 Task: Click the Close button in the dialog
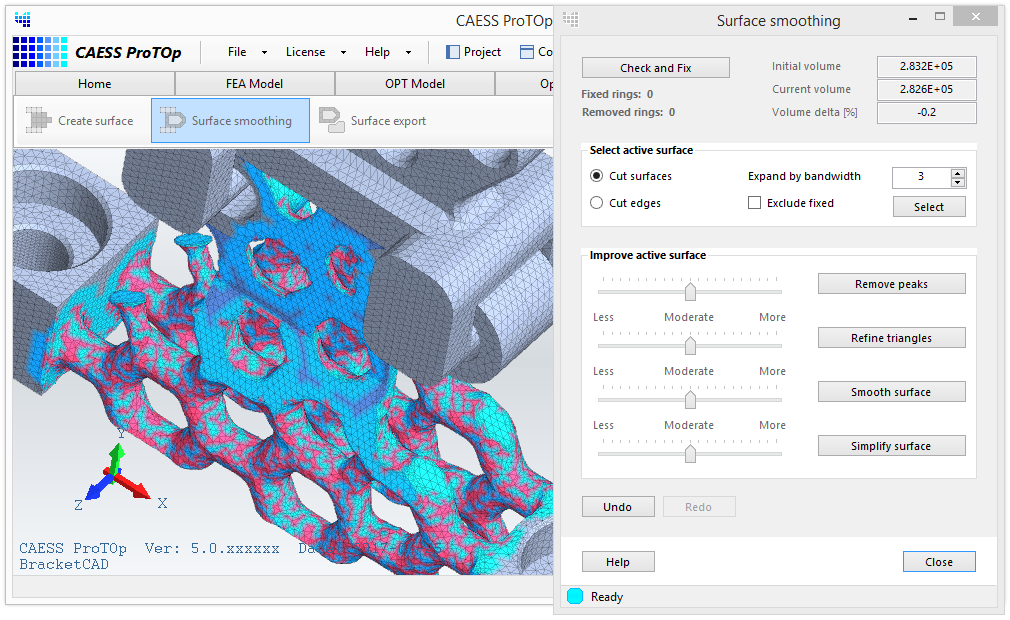tap(939, 562)
